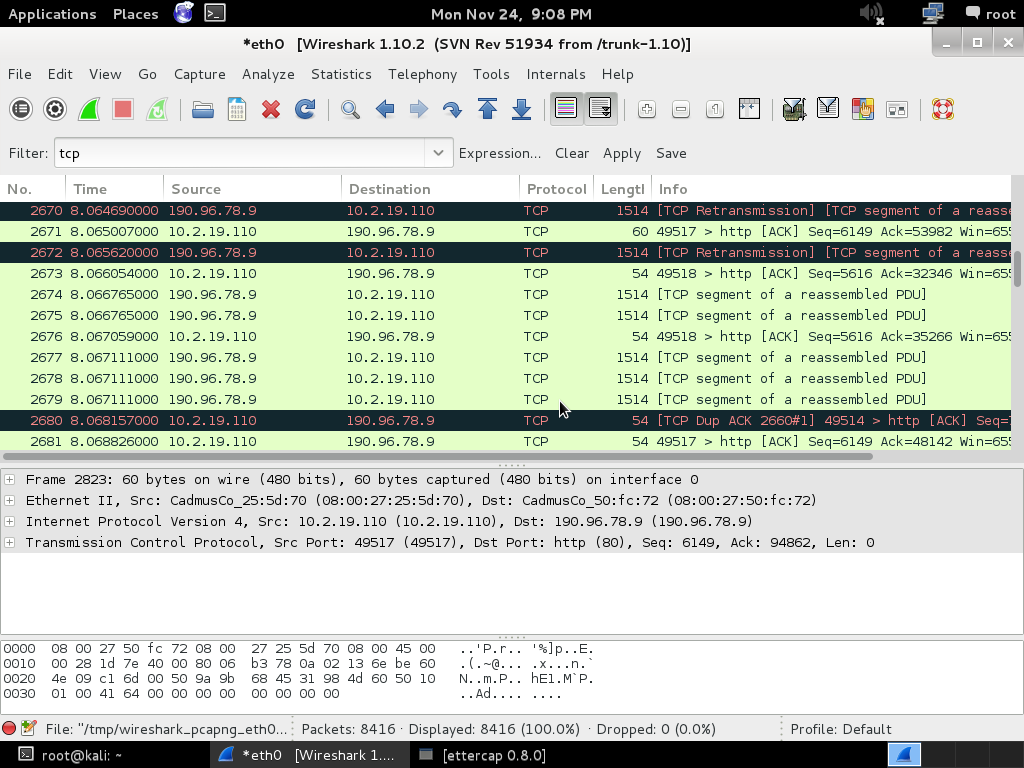Restart the running live capture

pos(157,109)
